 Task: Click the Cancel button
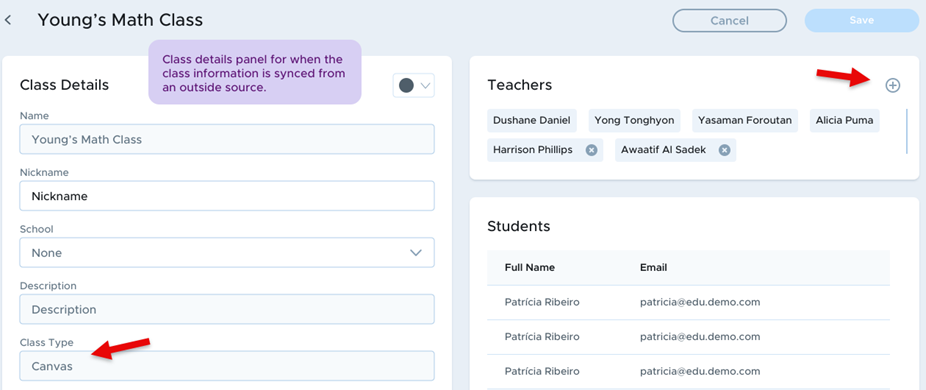pos(729,21)
